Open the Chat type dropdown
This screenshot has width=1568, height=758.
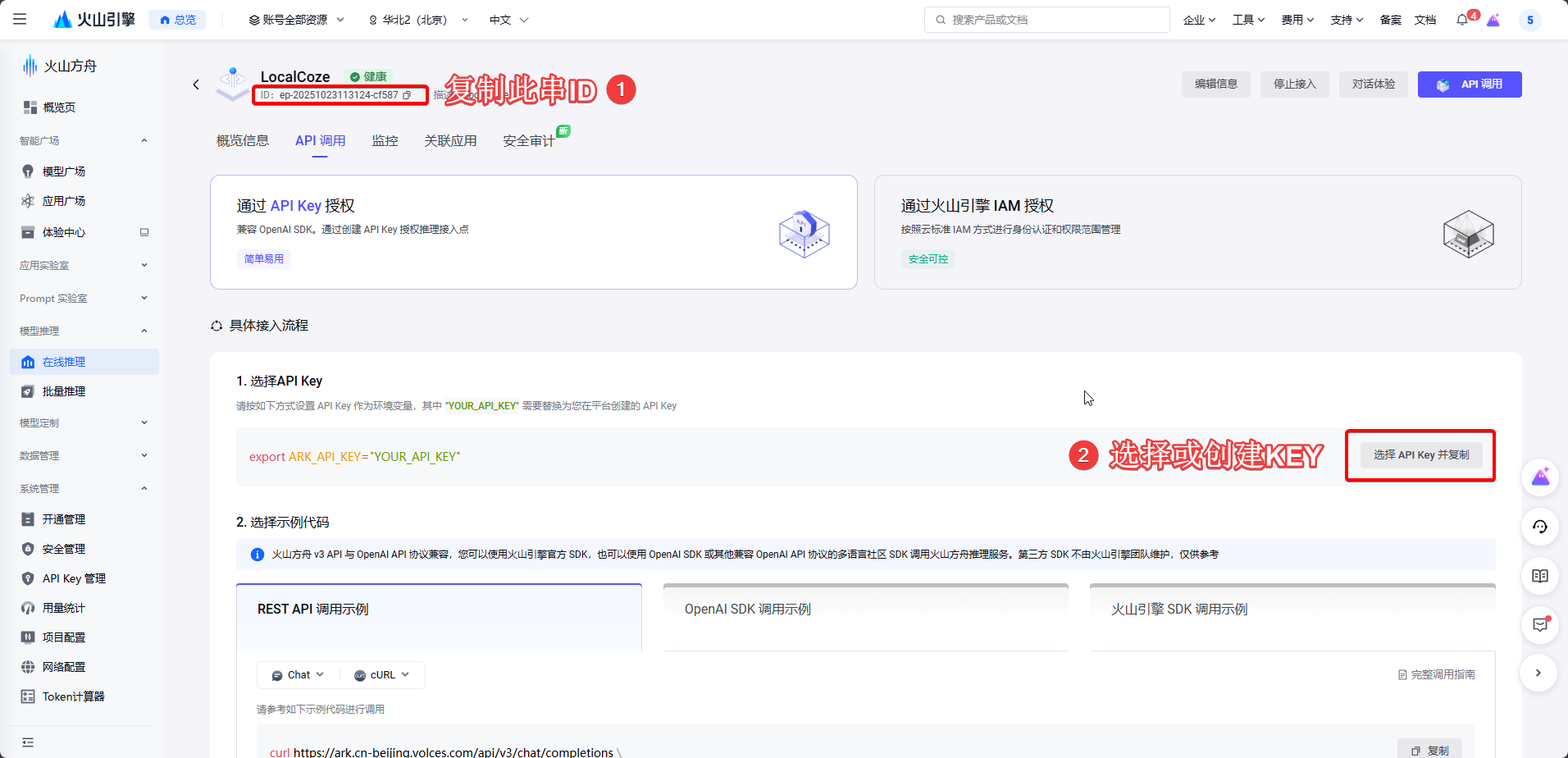tap(299, 675)
